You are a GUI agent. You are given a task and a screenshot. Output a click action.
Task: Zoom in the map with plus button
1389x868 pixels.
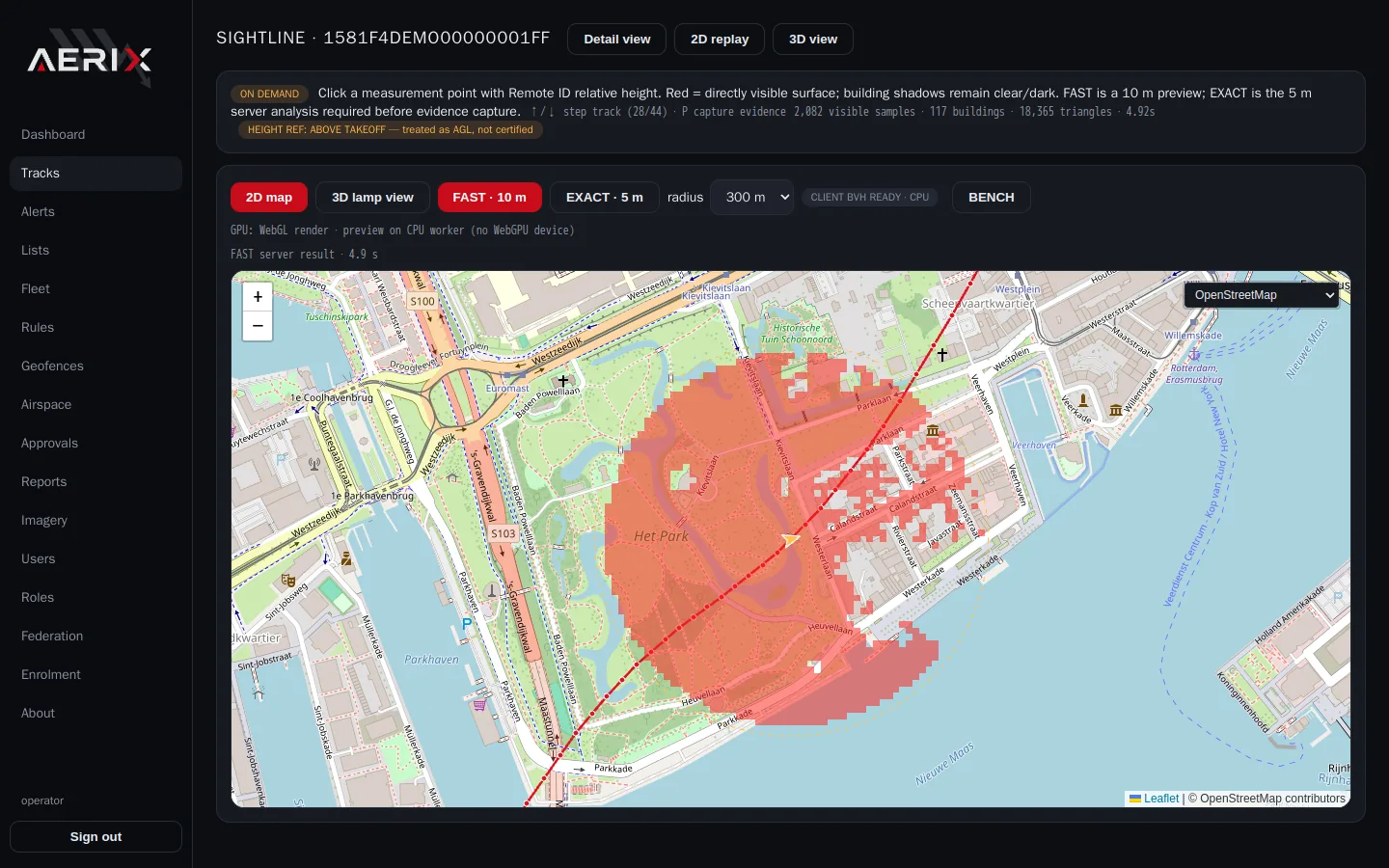click(x=258, y=297)
